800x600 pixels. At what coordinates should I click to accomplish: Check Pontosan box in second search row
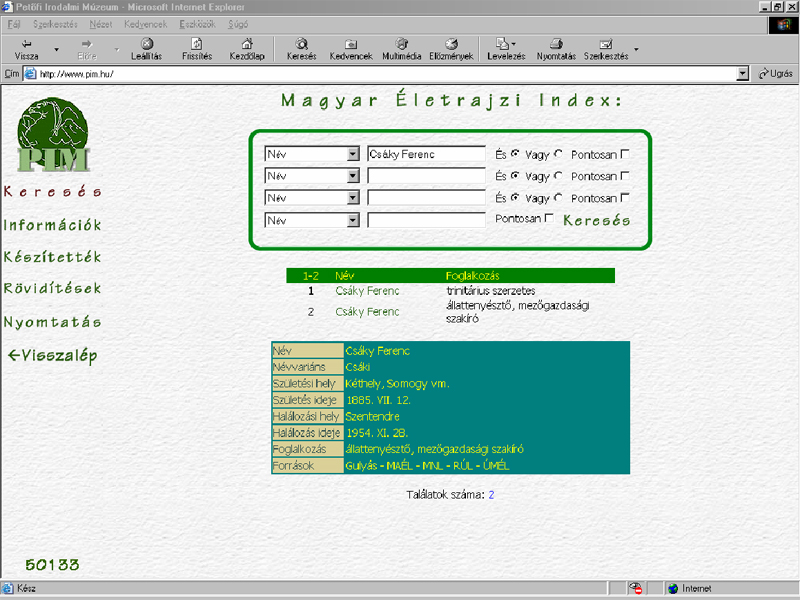(x=625, y=176)
